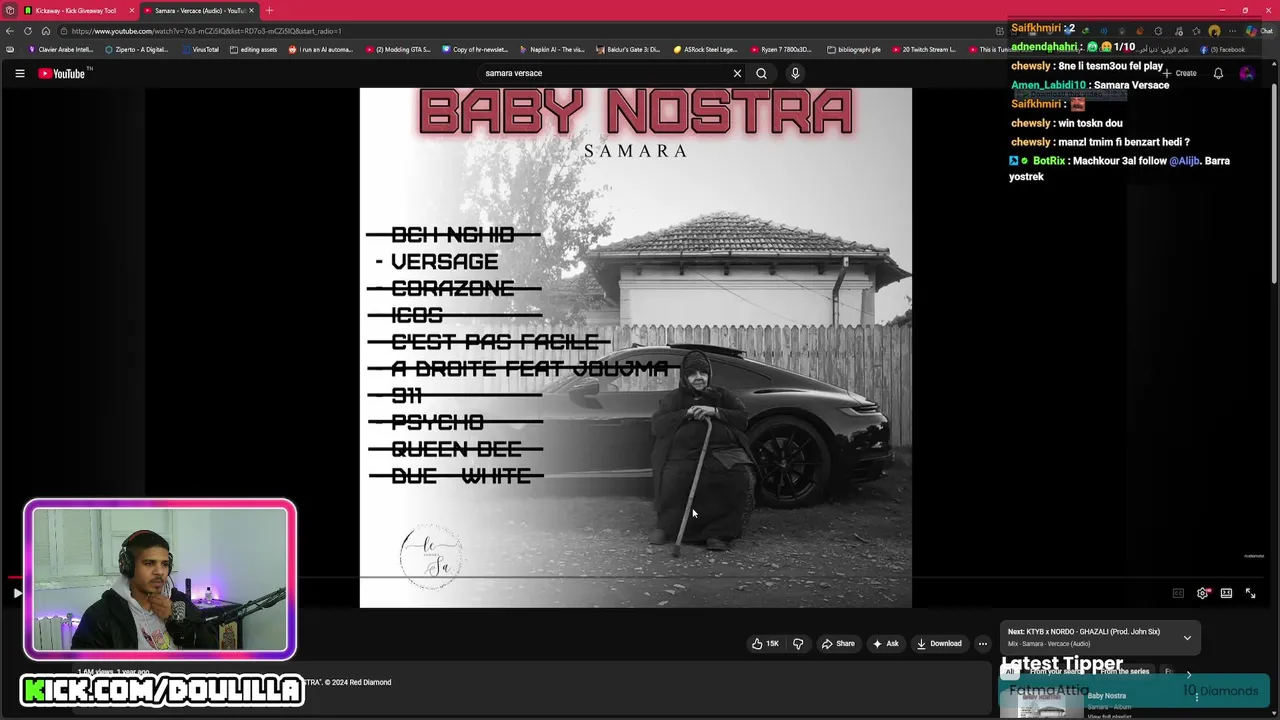Open the ASRock Steel Legend bookmark
Viewport: 1280px width, 720px height.
coord(705,49)
